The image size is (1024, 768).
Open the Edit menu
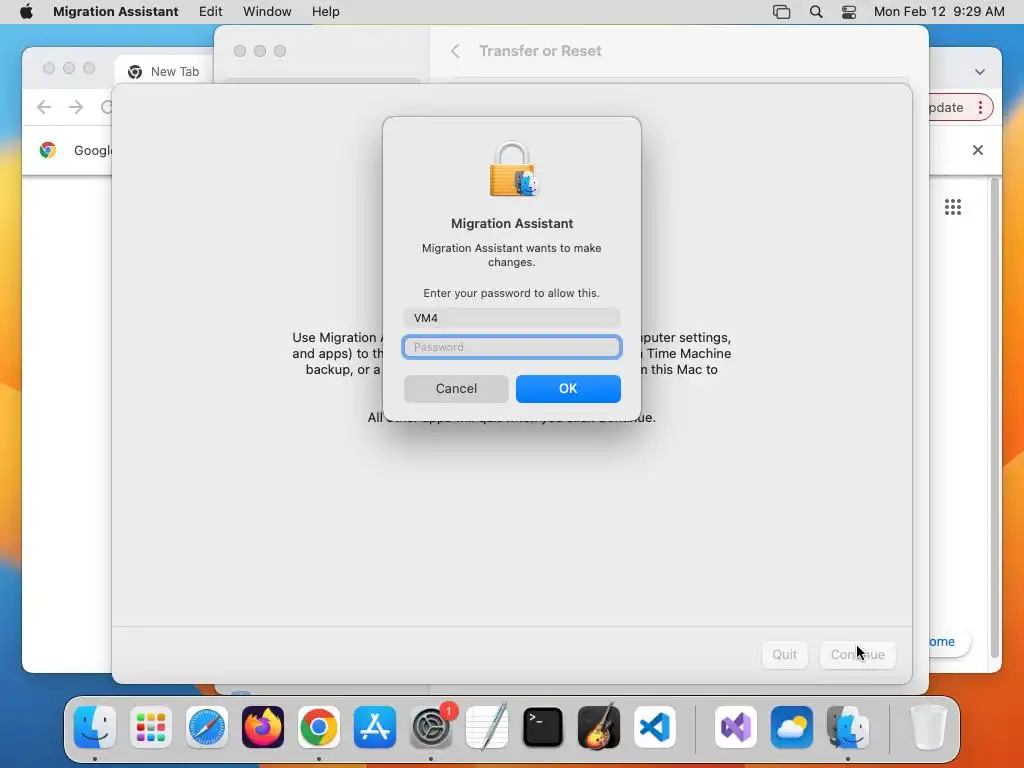click(x=210, y=12)
